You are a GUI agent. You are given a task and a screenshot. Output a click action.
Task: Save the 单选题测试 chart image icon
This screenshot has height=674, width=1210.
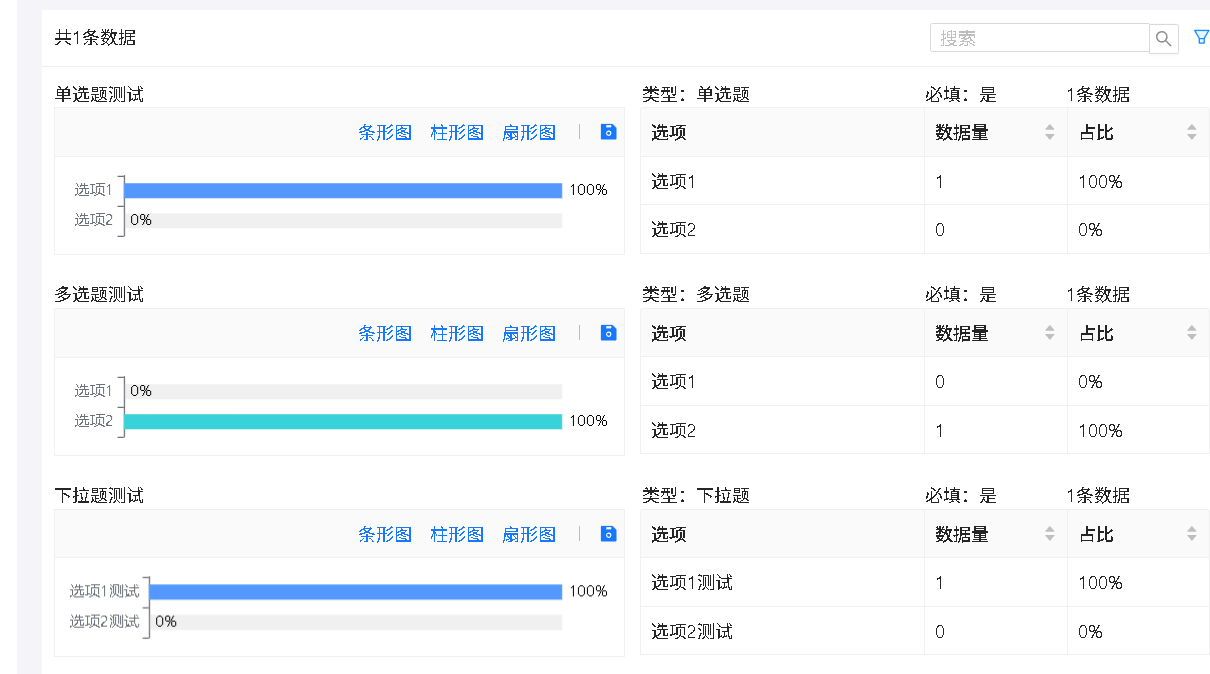point(608,132)
